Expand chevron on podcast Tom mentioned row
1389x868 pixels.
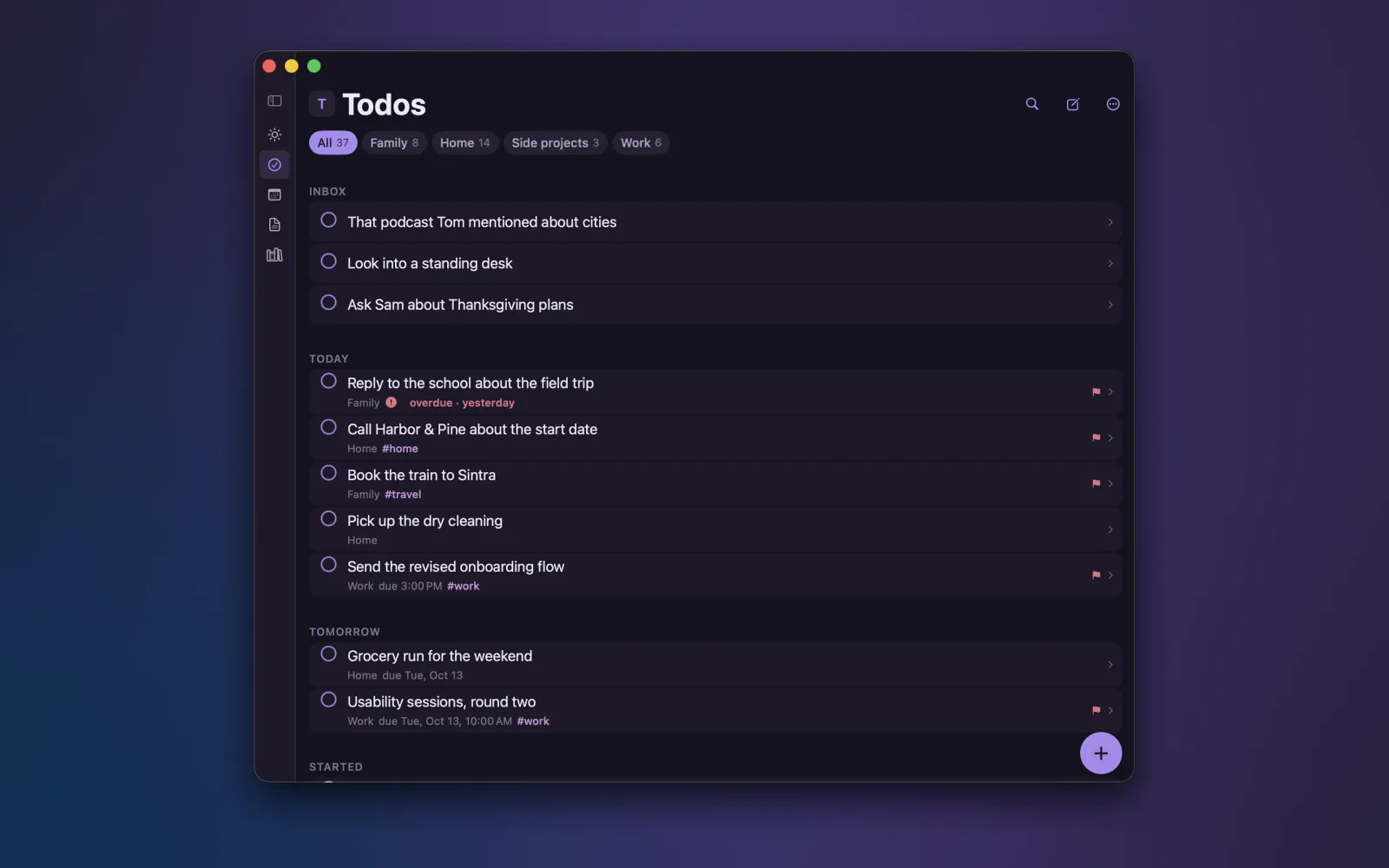pyautogui.click(x=1110, y=222)
